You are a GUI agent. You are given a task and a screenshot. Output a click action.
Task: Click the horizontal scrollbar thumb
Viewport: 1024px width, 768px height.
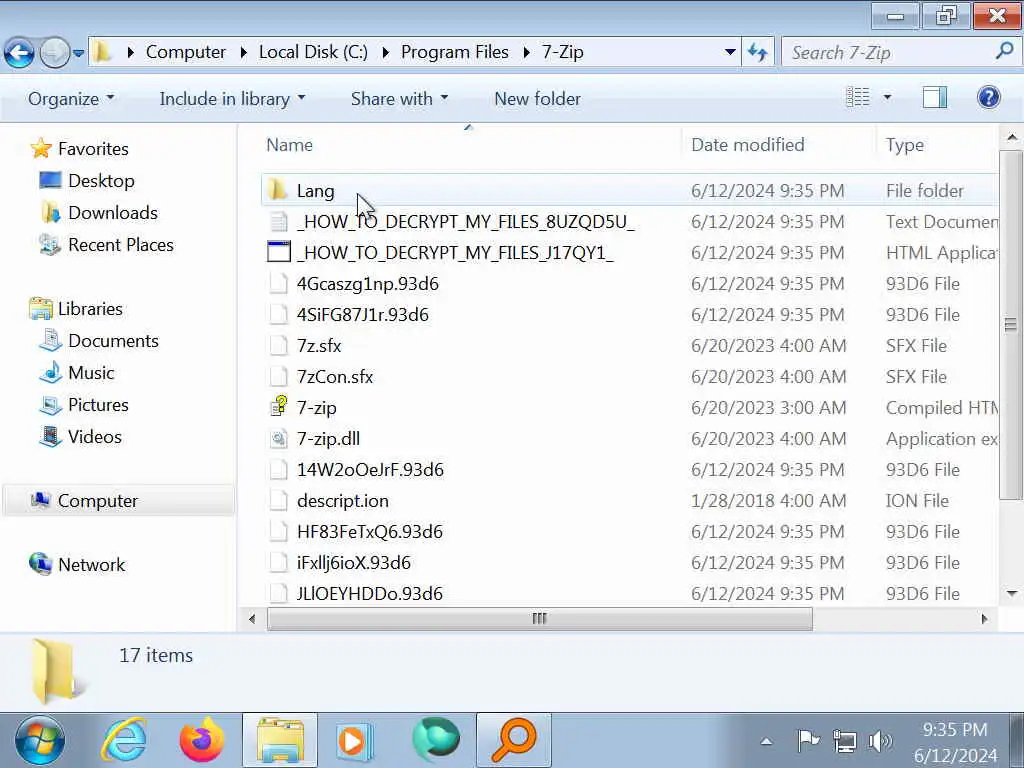539,618
